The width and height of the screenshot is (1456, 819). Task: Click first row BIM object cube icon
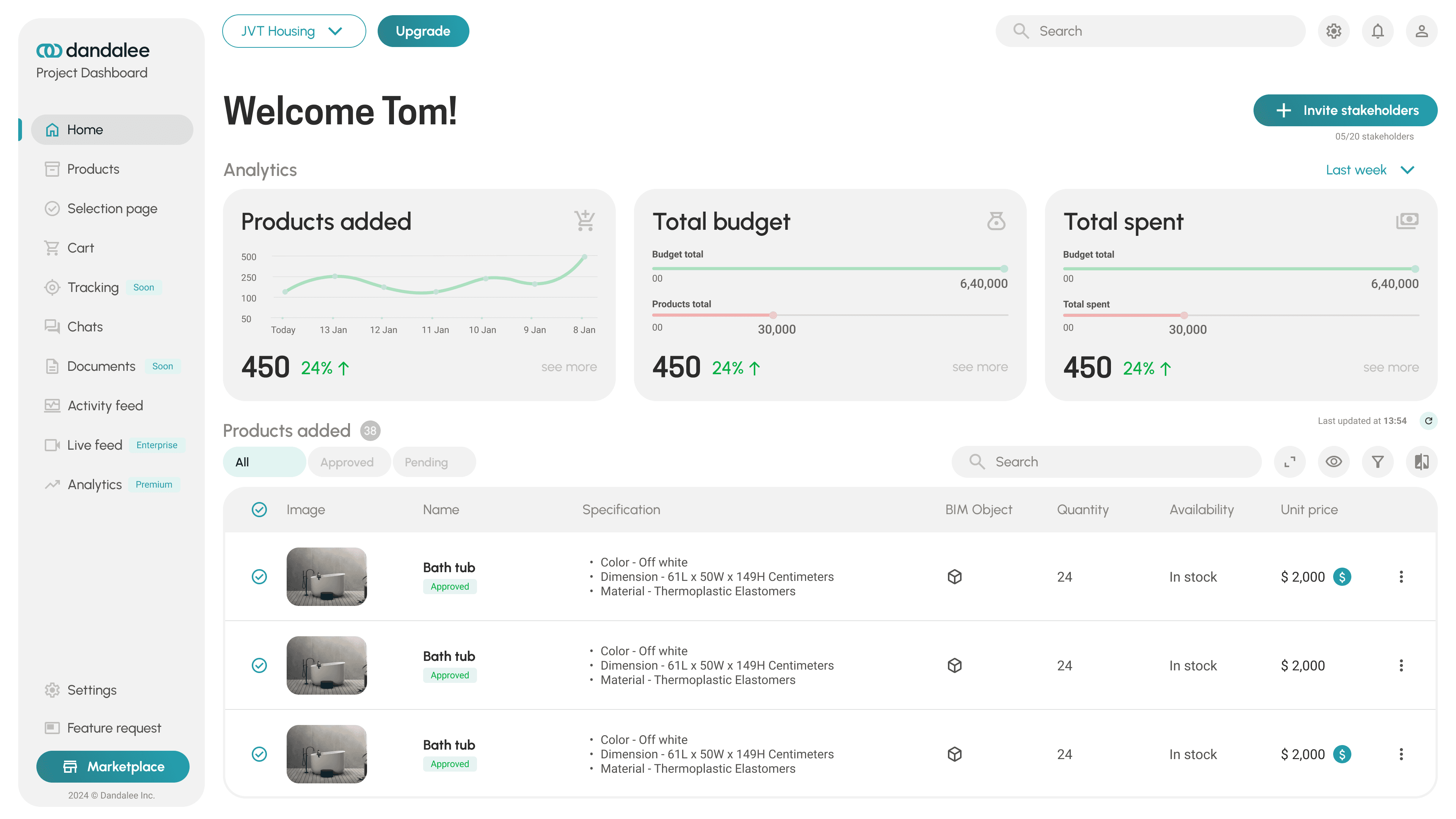pos(954,576)
